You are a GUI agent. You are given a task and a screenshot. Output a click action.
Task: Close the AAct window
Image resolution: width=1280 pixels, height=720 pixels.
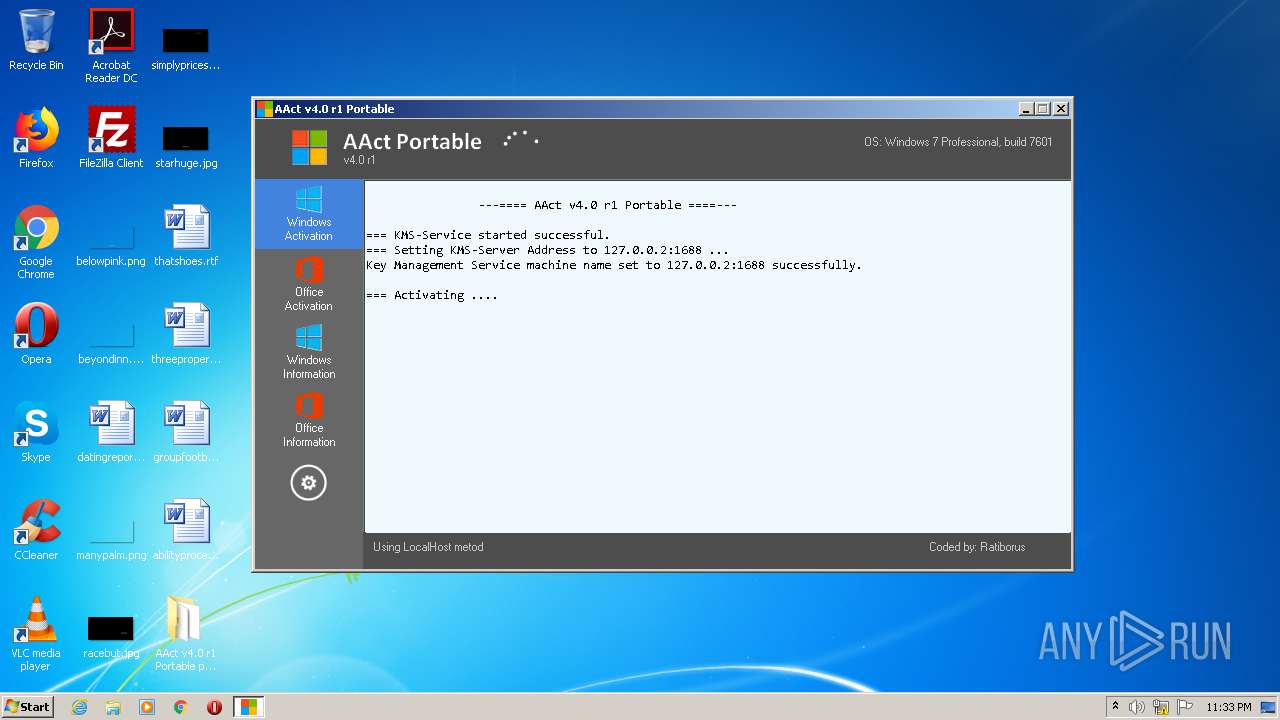pos(1061,109)
